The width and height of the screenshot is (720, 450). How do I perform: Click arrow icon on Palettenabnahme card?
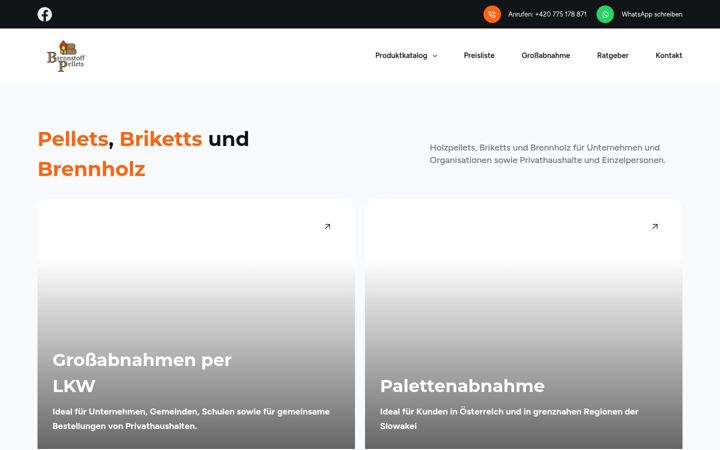click(655, 226)
